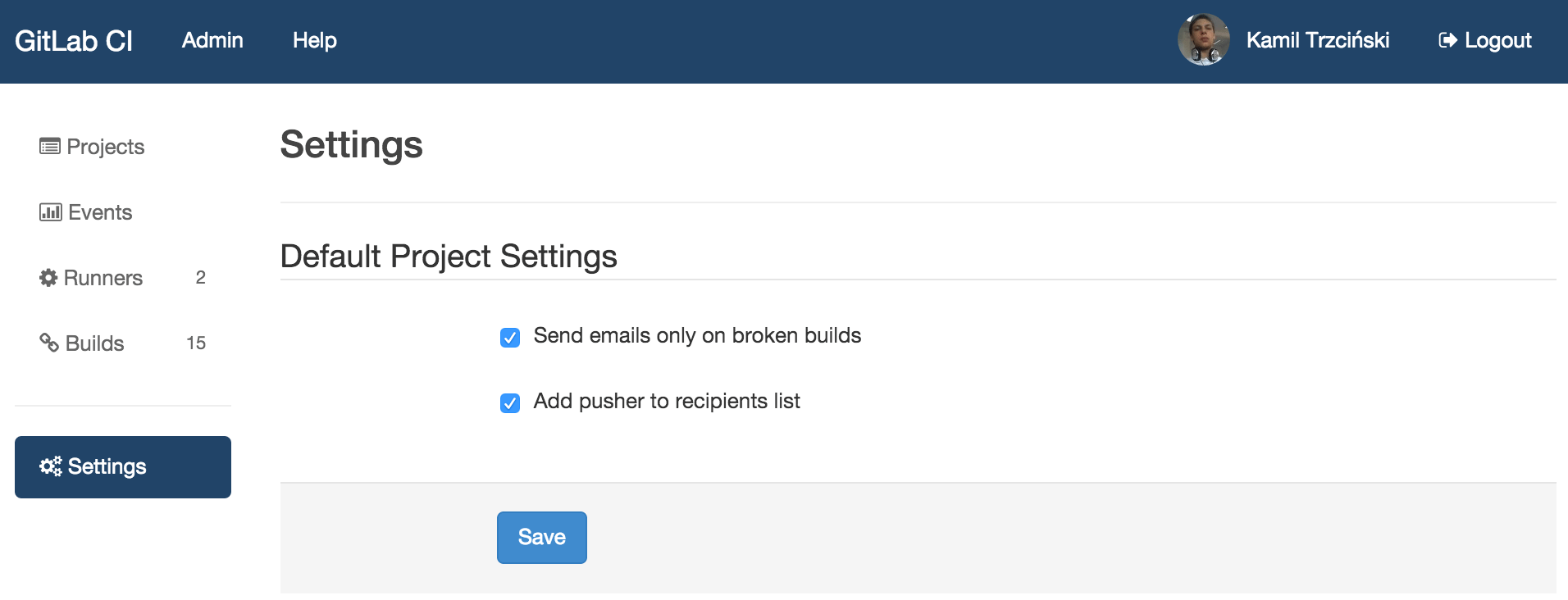Viewport: 1568px width, 600px height.
Task: Open the Events sidebar tab
Action: pos(100,212)
